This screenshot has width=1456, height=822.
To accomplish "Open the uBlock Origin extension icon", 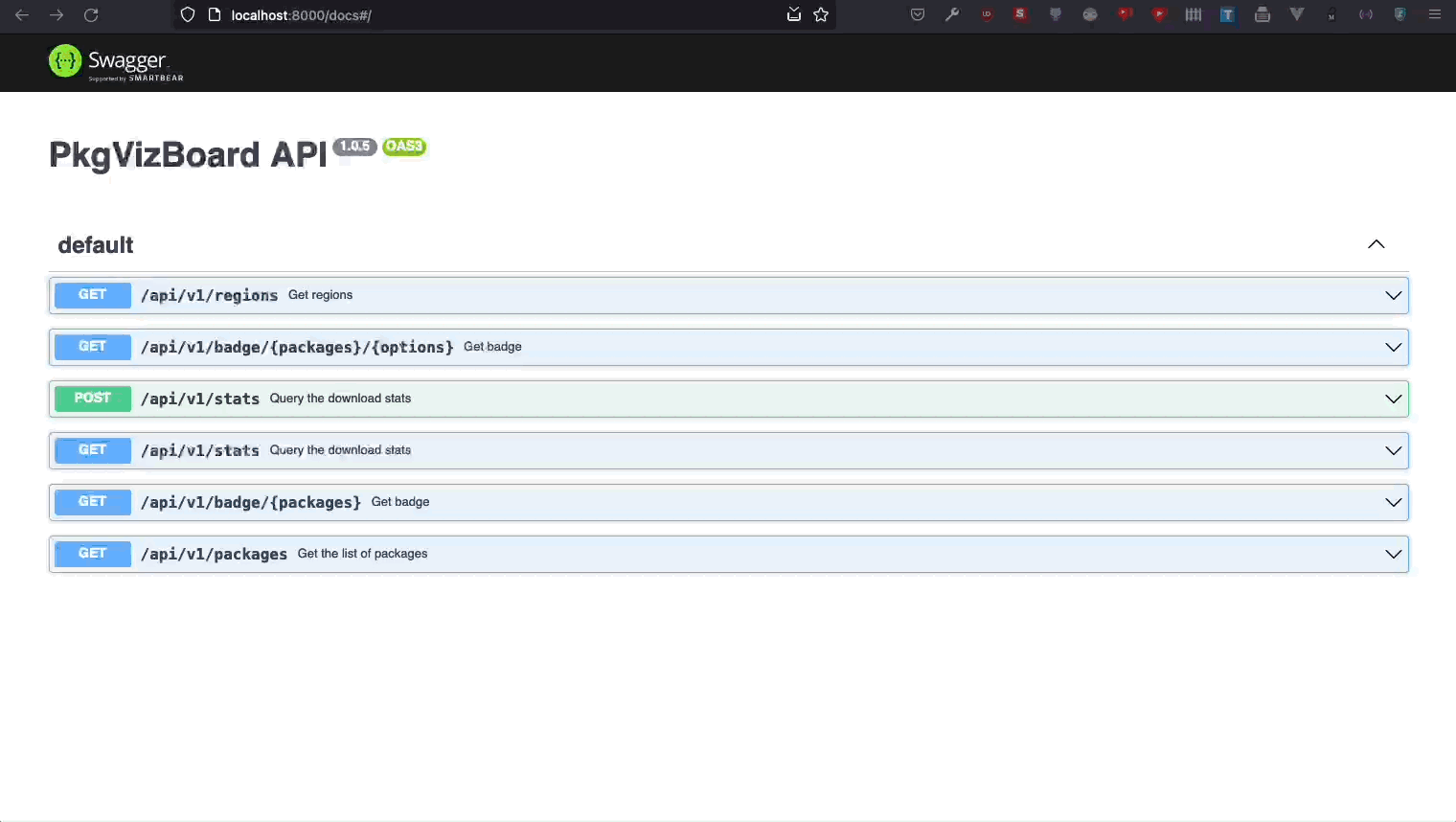I will pos(987,15).
